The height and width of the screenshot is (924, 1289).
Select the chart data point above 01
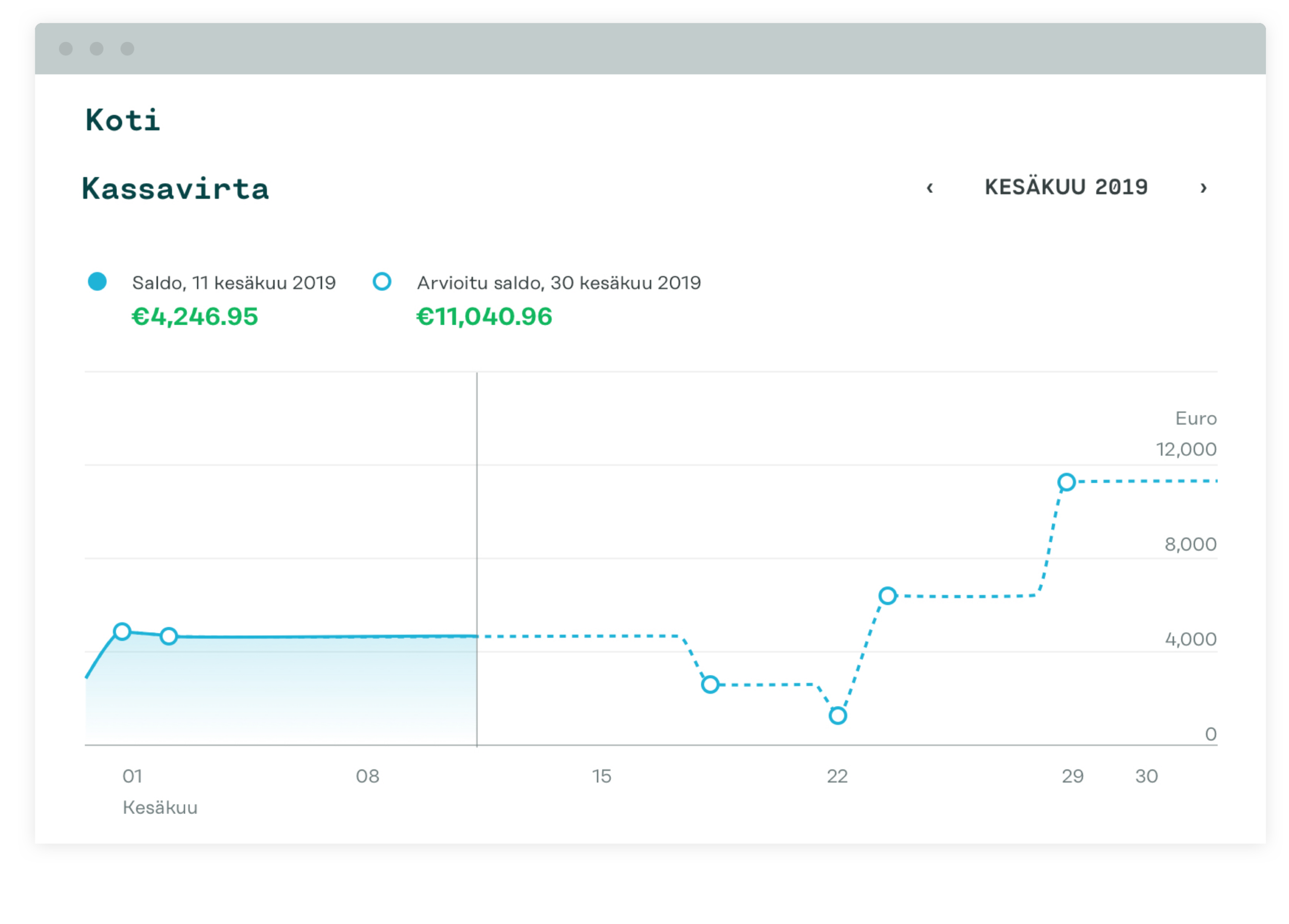click(122, 631)
